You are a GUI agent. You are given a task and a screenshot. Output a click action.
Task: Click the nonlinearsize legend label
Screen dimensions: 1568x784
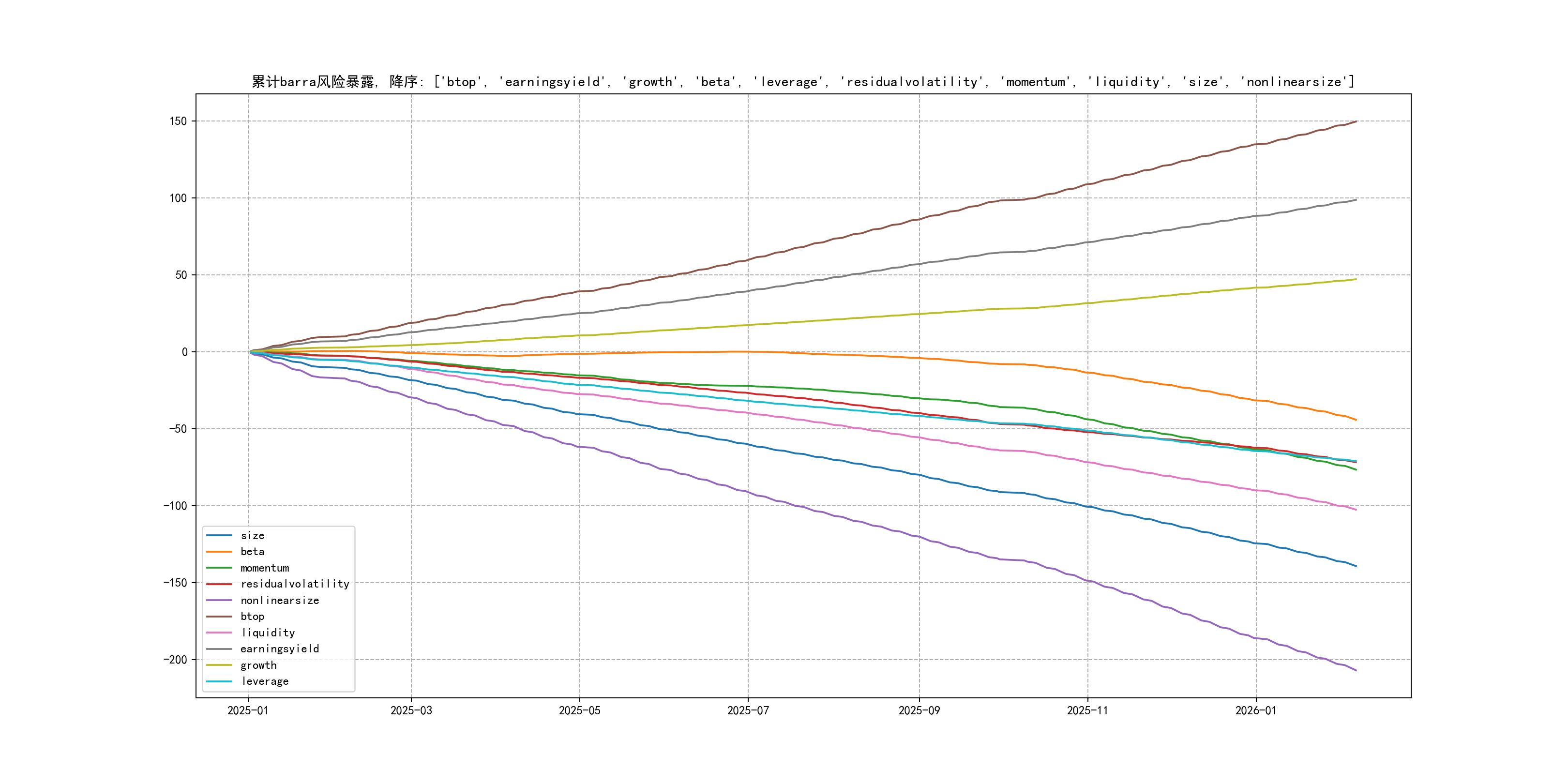[x=279, y=600]
